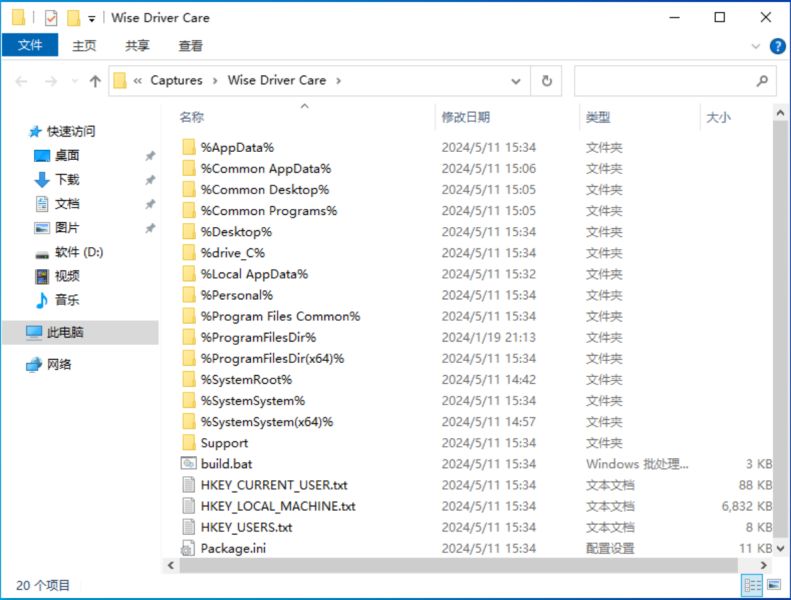Select the HKEY_CURRENT_USER.txt file icon
791x600 pixels.
189,485
